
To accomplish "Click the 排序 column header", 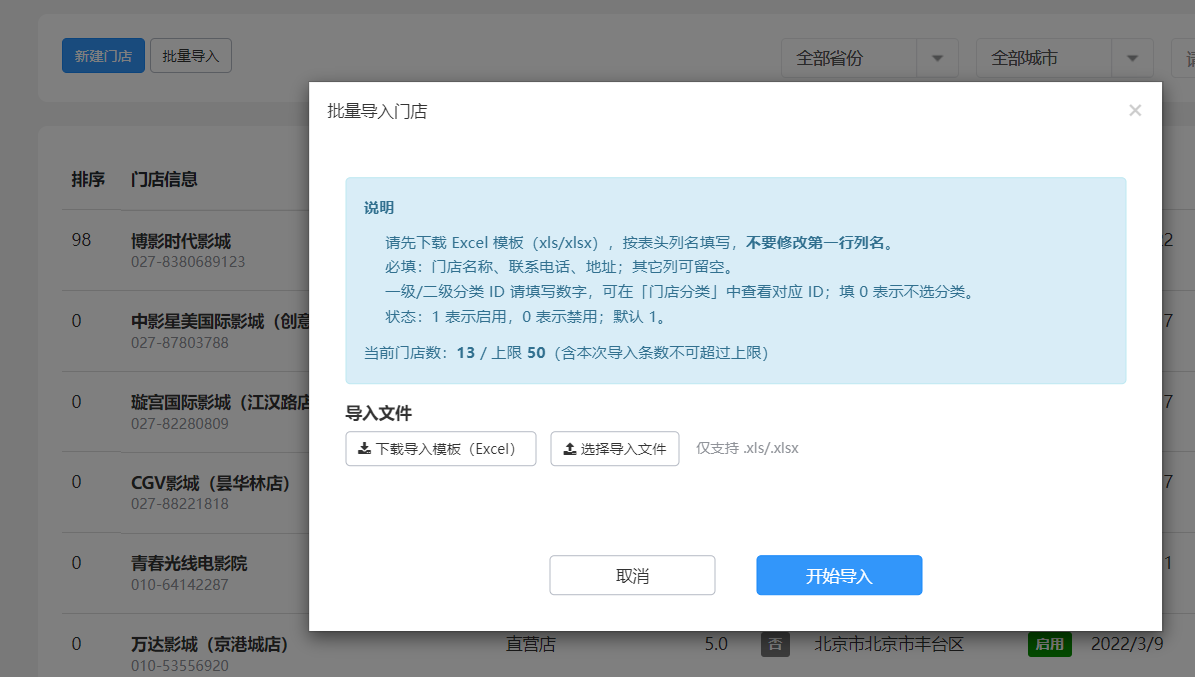I will click(x=88, y=179).
